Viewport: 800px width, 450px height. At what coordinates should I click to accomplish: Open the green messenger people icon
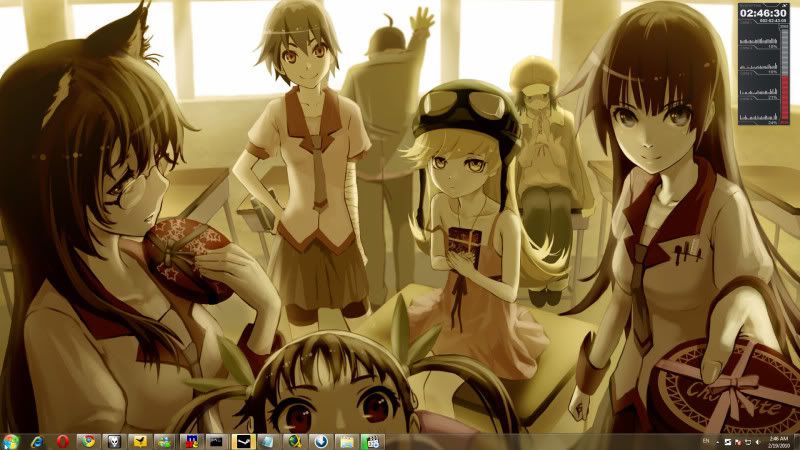tap(165, 442)
